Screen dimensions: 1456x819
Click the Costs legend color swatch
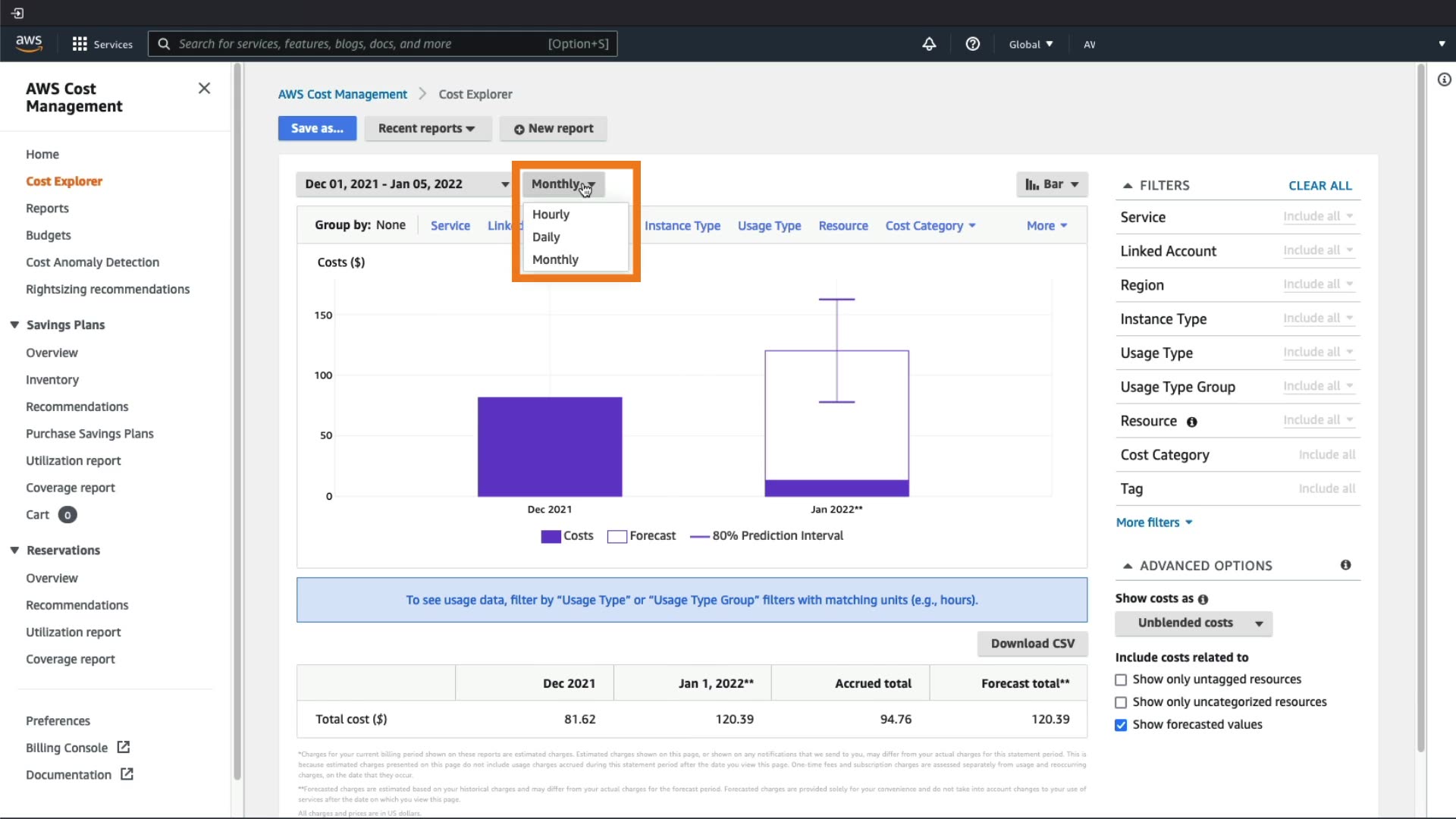(551, 536)
